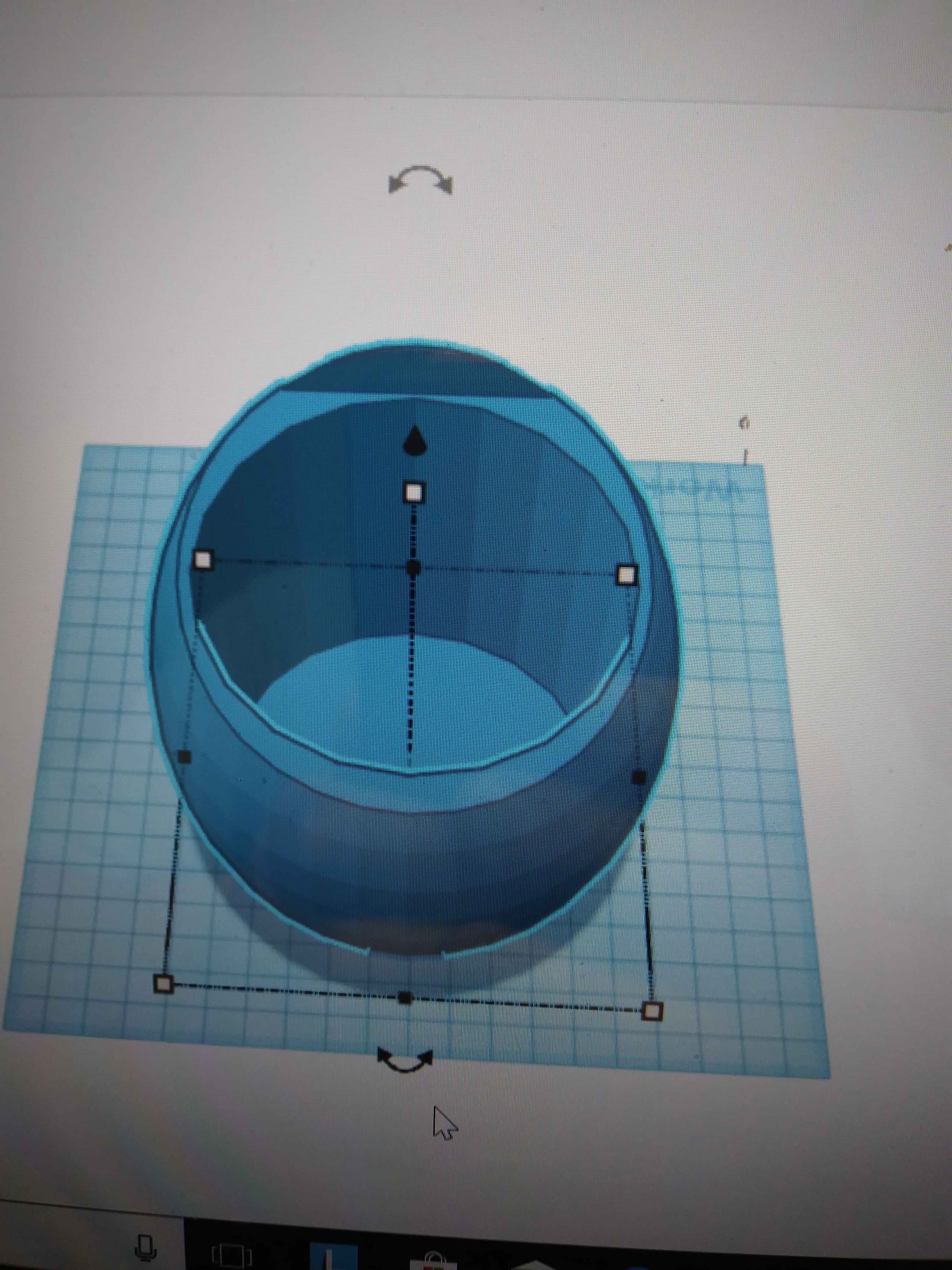Select the bottom-left white corner handle
Screen dimensions: 952x1270
click(x=164, y=984)
